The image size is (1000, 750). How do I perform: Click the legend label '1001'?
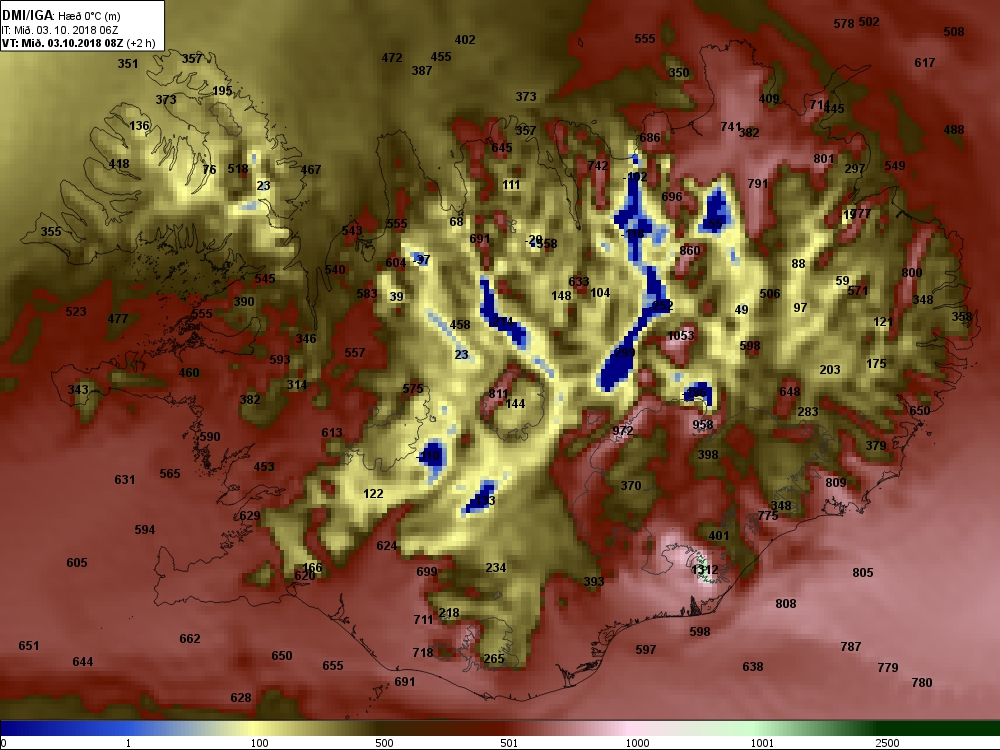tap(762, 743)
